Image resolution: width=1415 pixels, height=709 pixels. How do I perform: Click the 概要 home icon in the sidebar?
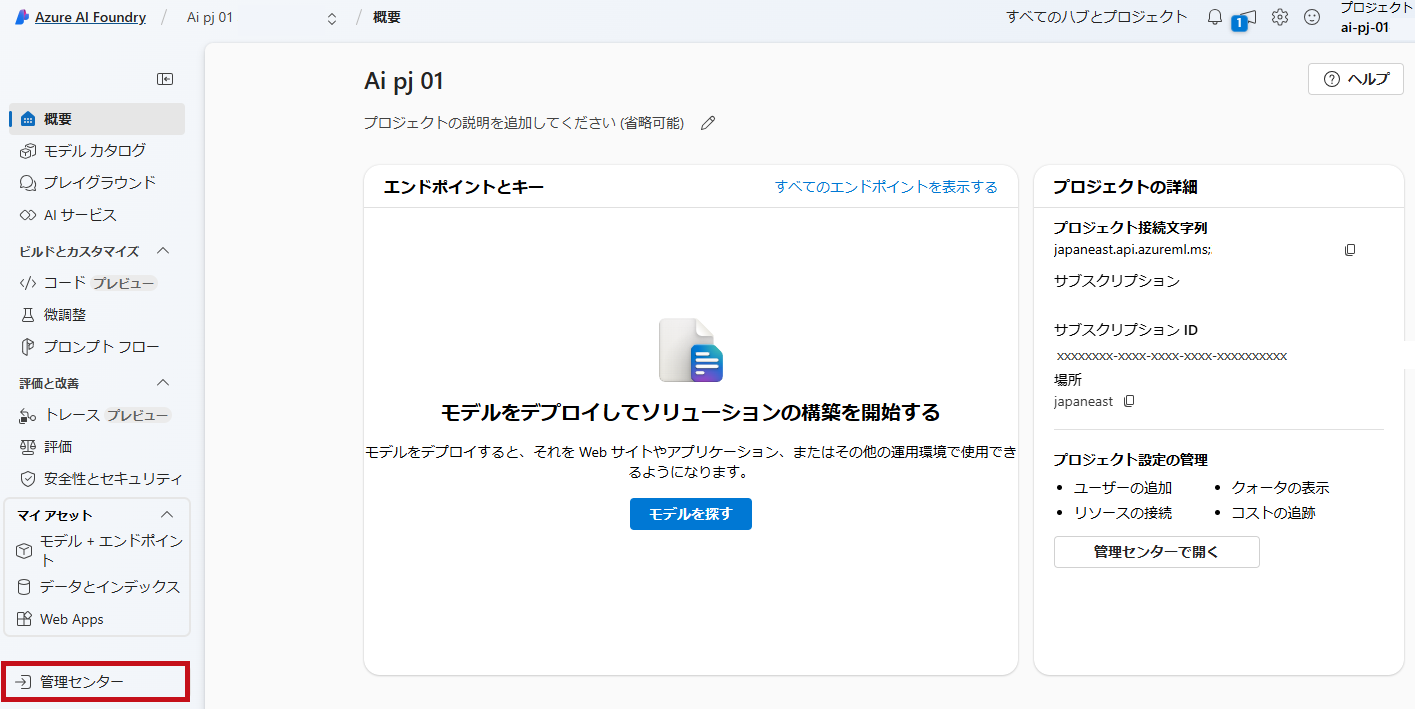[28, 119]
